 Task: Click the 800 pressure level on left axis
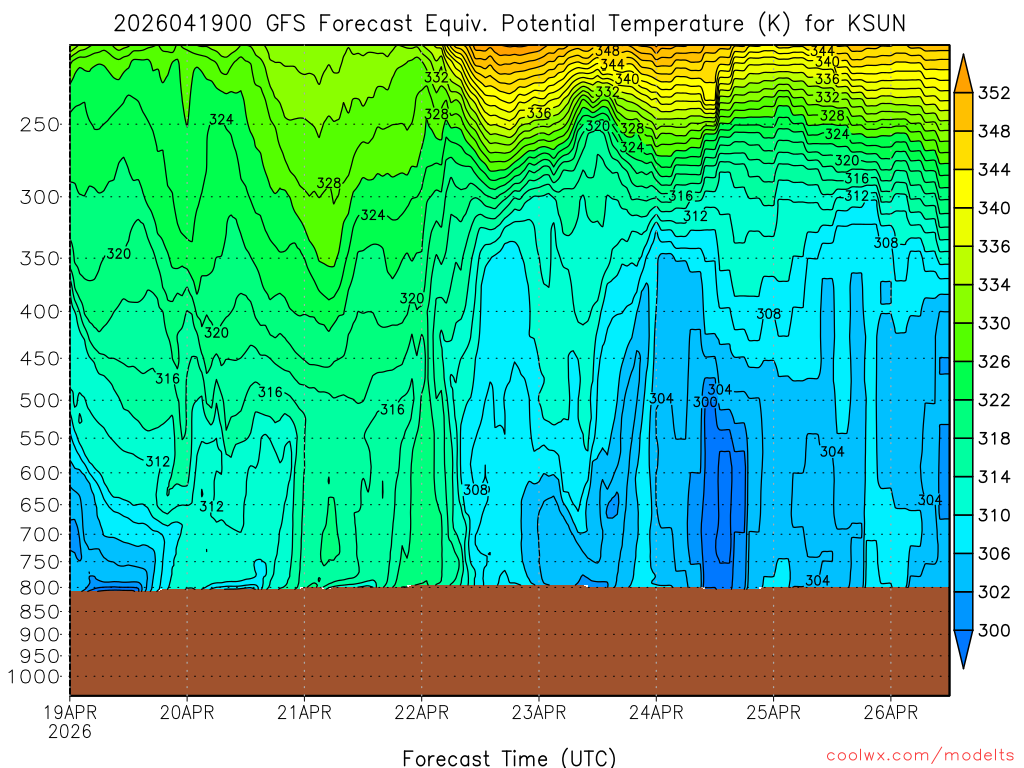(x=40, y=588)
